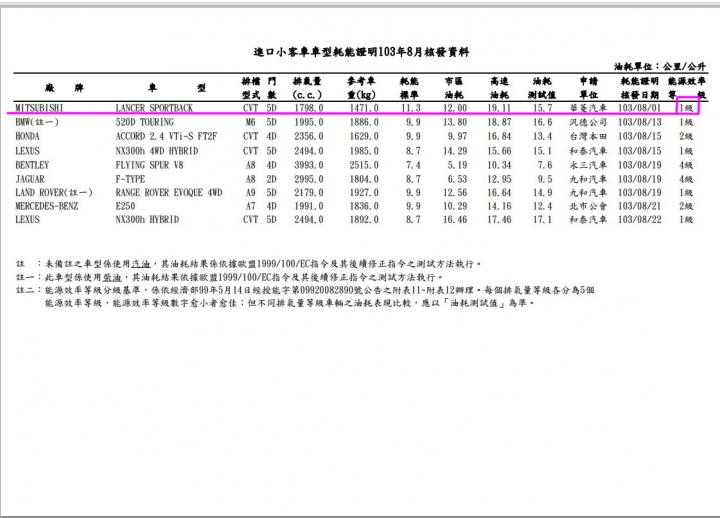The width and height of the screenshot is (720, 518).
Task: Click issue date 103/08/01
Action: coord(640,108)
